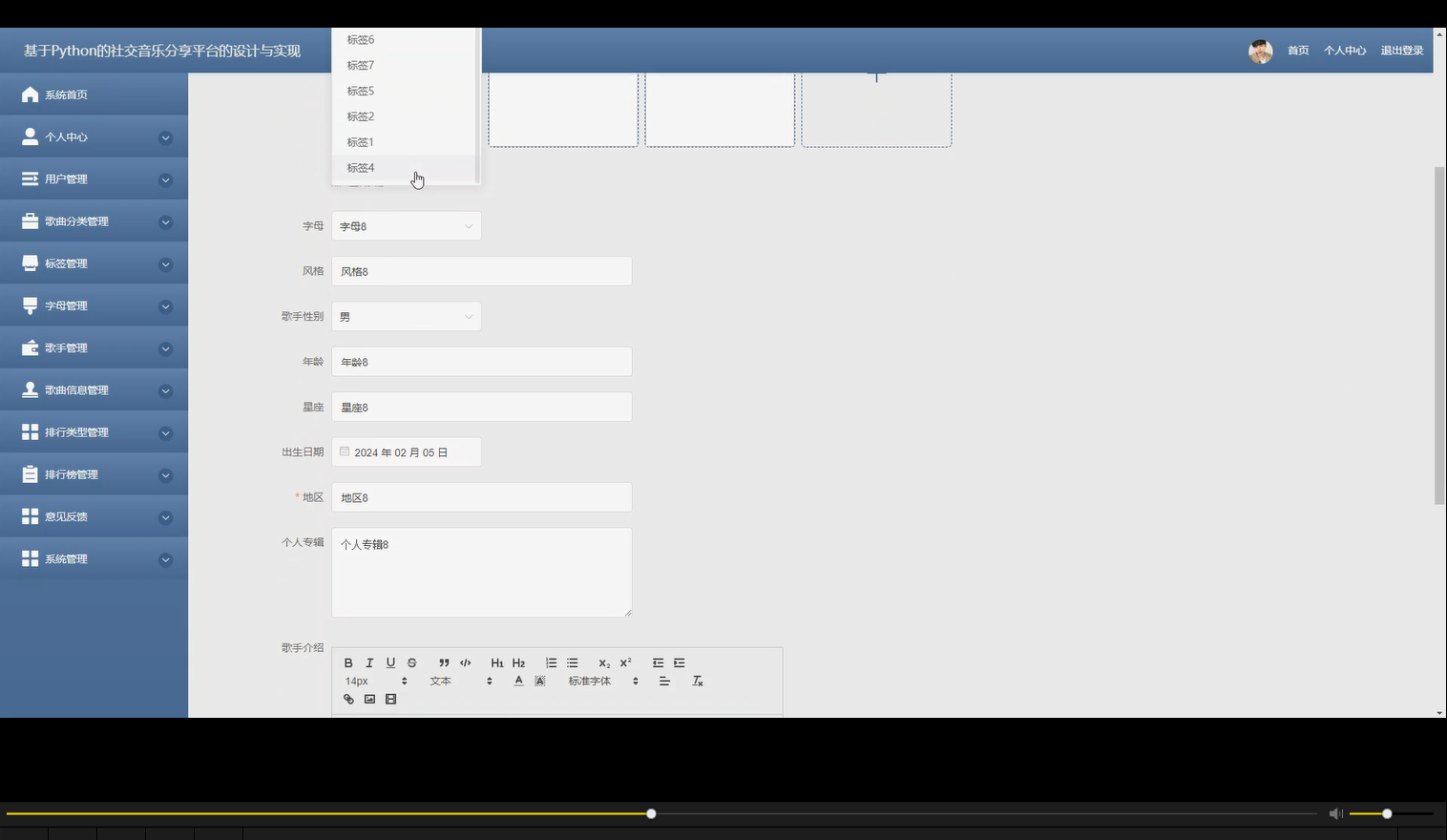
Task: Insert a blockquote in editor
Action: click(x=444, y=662)
